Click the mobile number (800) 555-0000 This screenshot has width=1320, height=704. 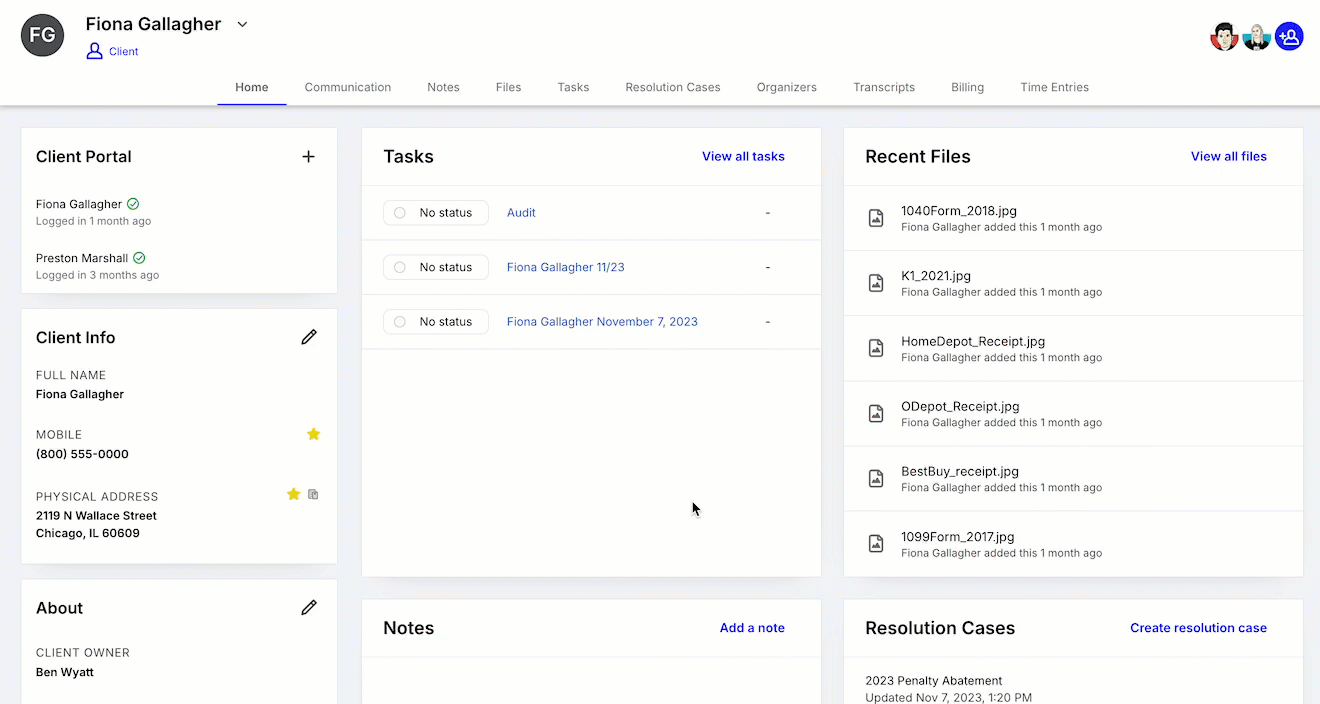click(x=82, y=454)
